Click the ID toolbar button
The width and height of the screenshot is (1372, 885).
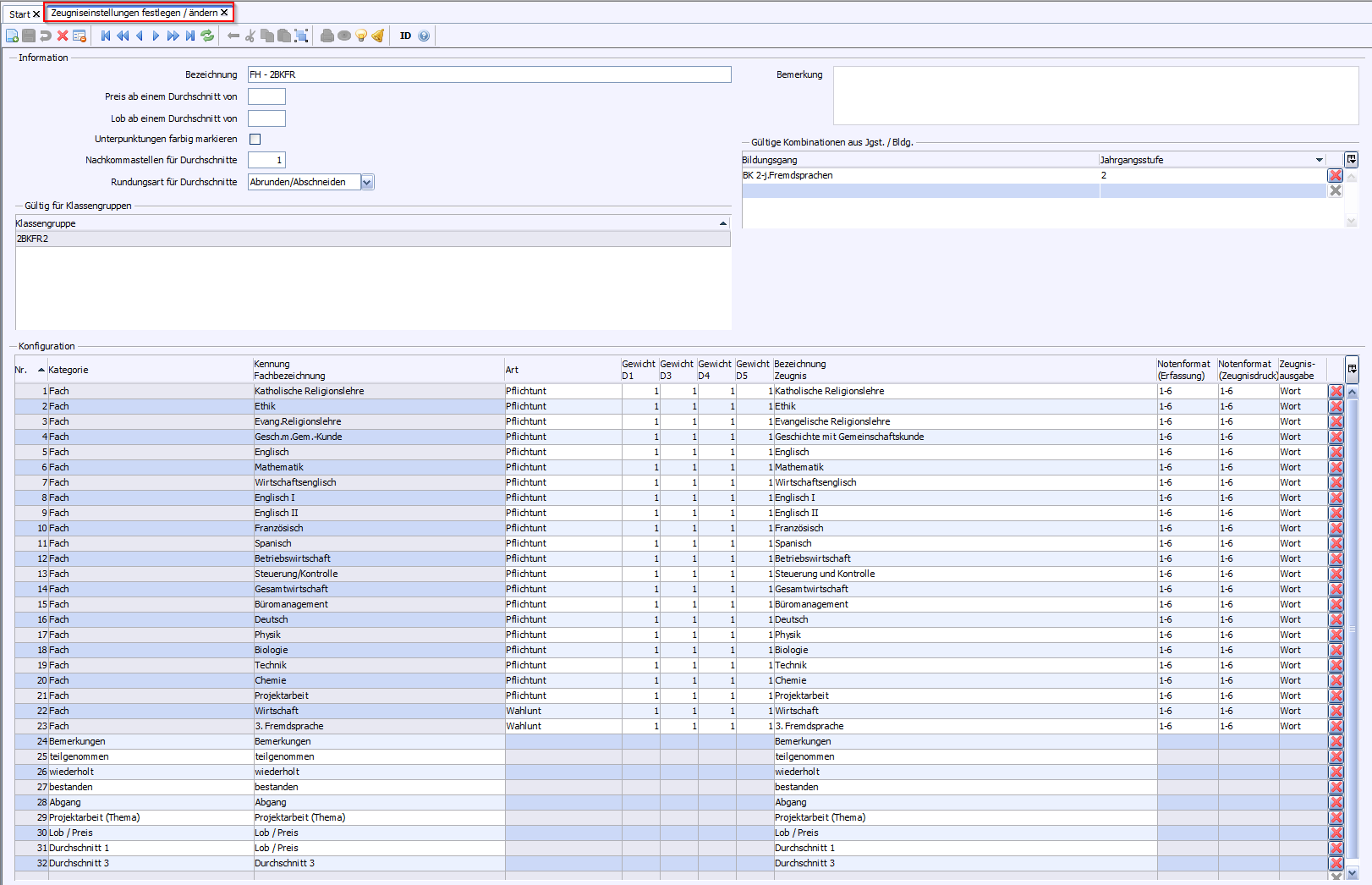405,36
